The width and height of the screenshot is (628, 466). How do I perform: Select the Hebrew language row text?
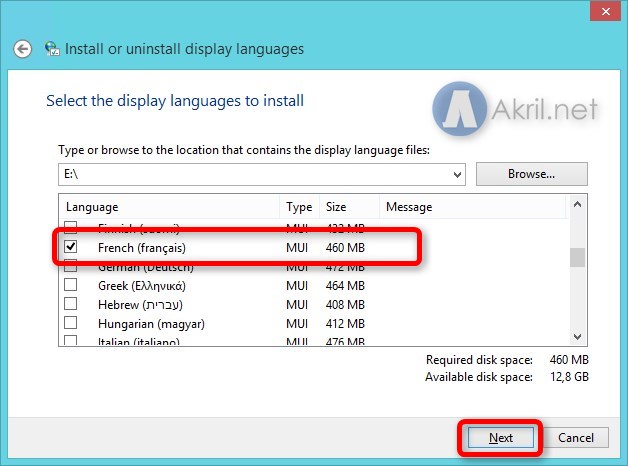coord(140,305)
